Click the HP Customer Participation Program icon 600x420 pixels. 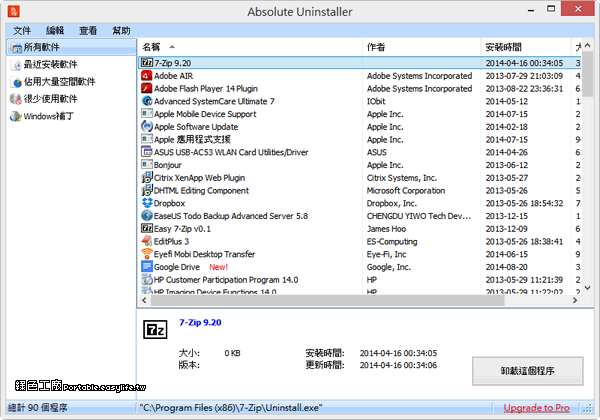(x=147, y=279)
